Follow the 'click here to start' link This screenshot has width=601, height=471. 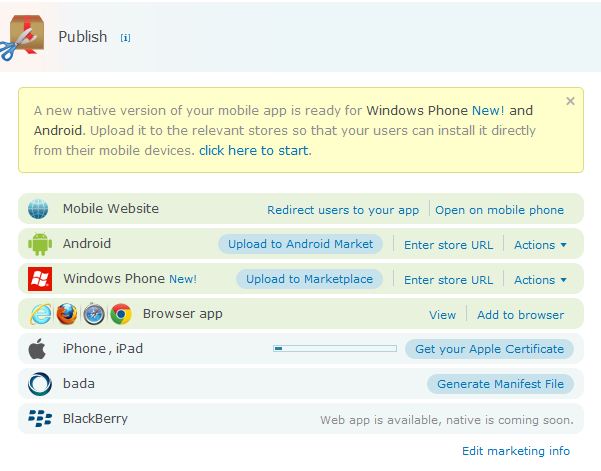(x=254, y=151)
